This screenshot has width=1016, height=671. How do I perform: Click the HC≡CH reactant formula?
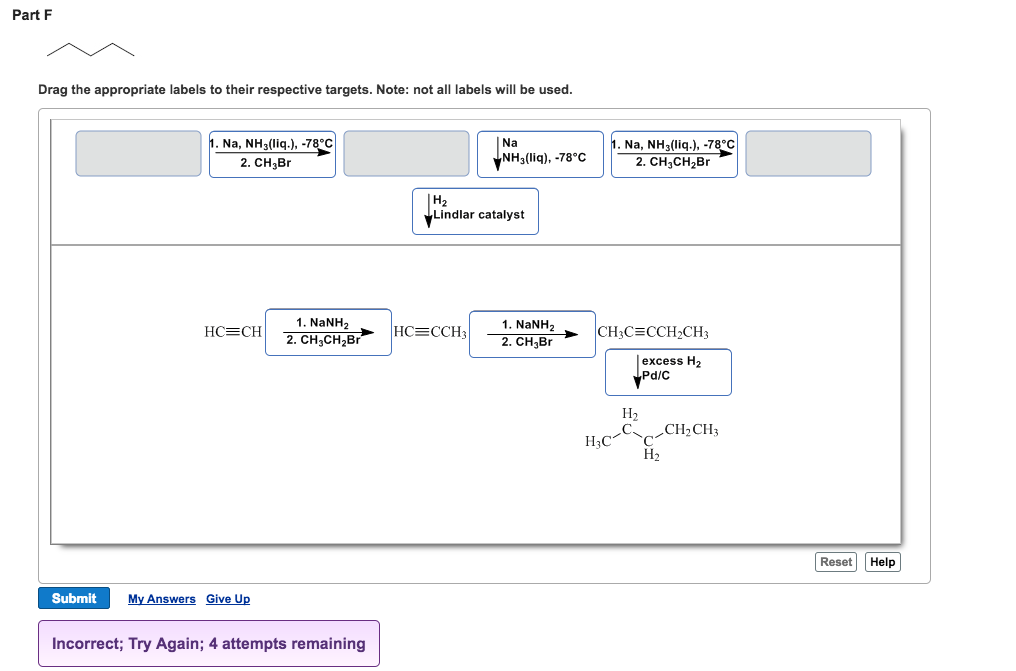tap(231, 331)
